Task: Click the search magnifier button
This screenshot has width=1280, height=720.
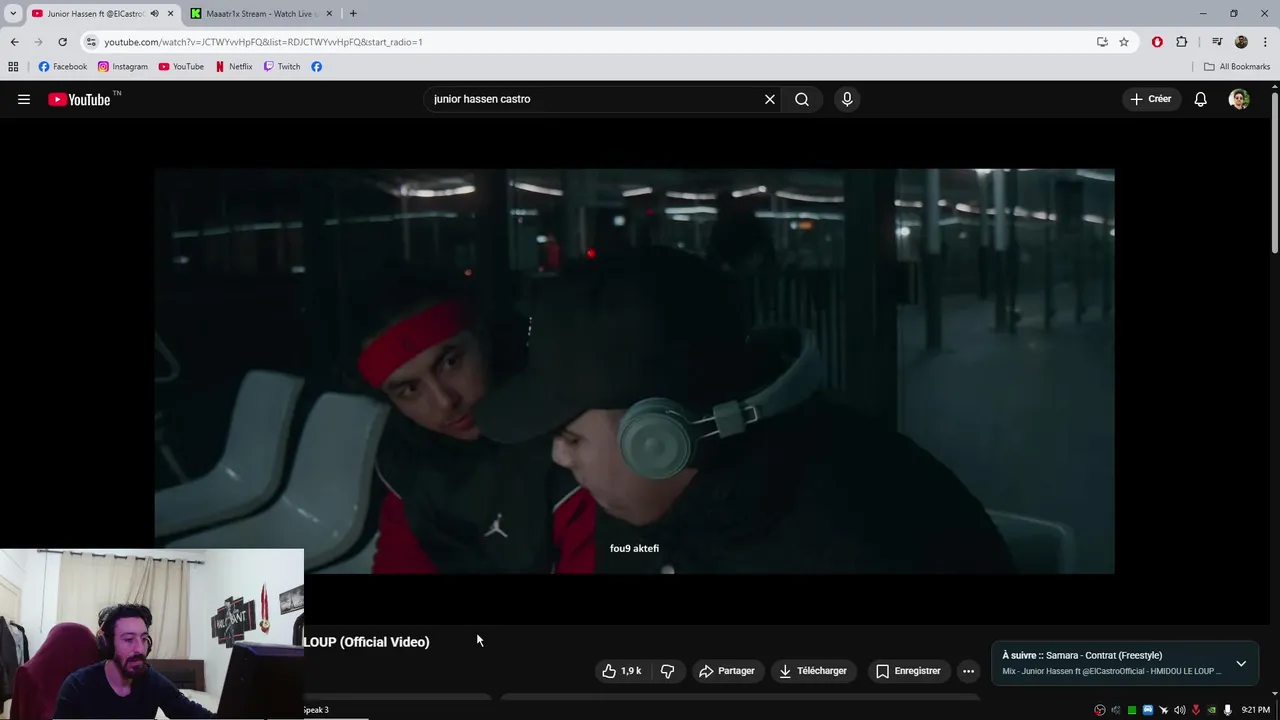Action: point(802,99)
